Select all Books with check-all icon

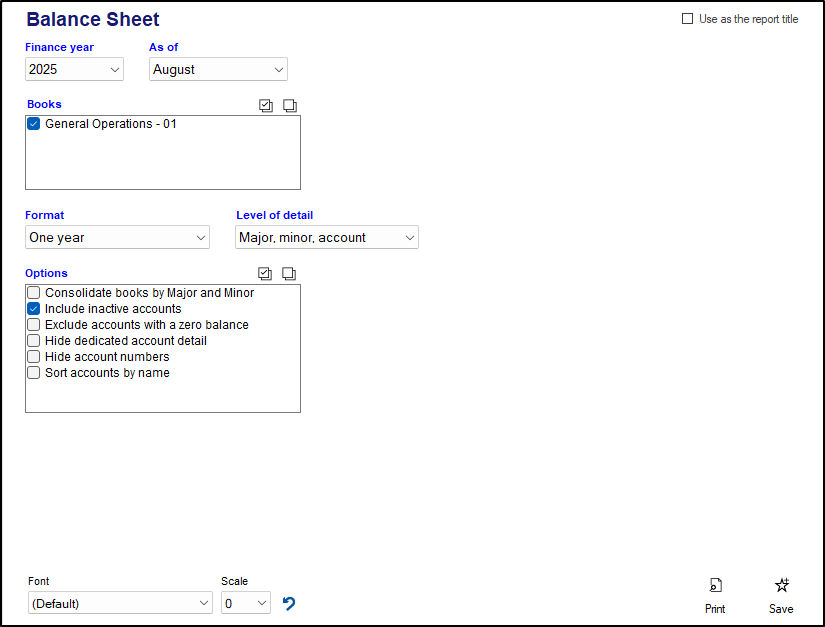[x=266, y=105]
